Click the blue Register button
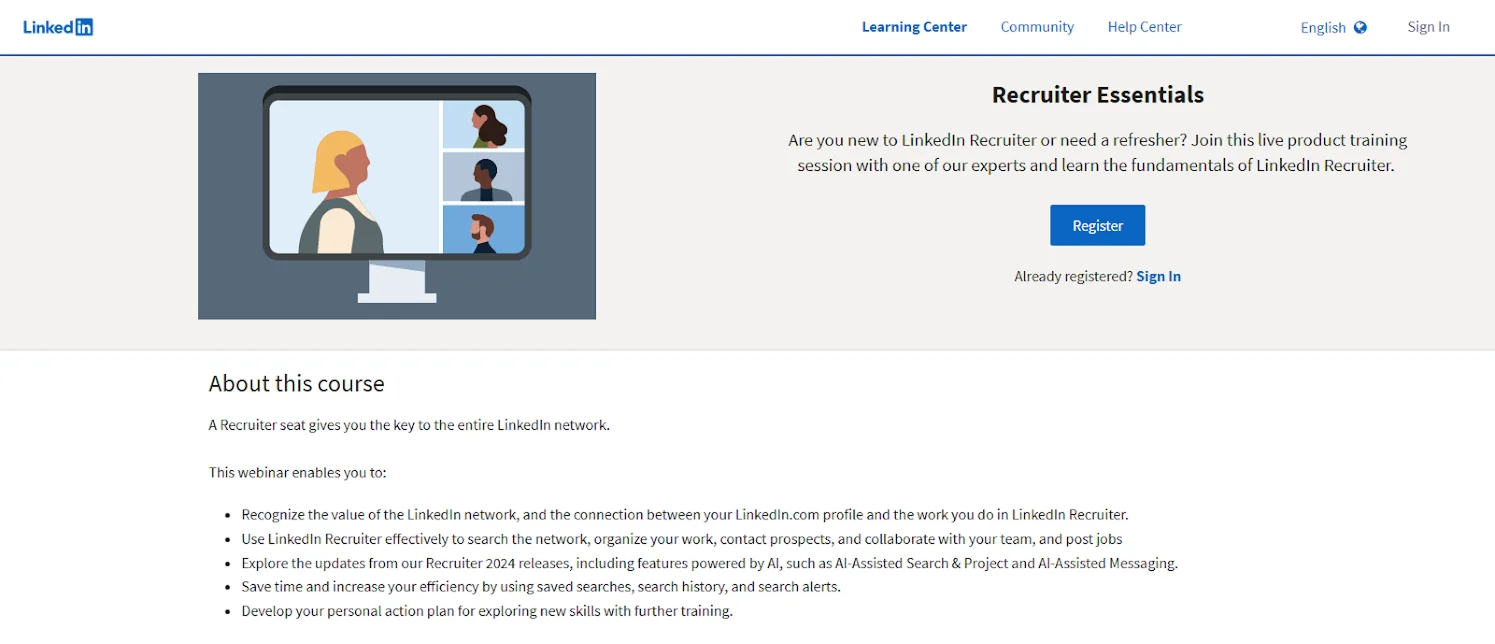This screenshot has width=1495, height=644. pos(1097,225)
